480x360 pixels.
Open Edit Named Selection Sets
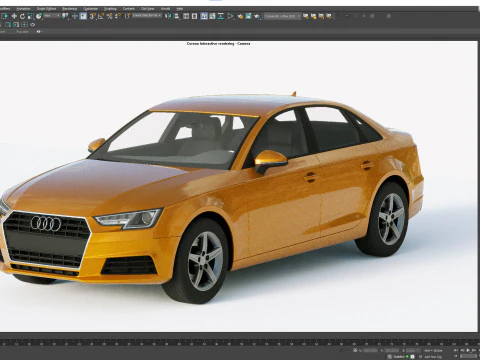point(127,16)
